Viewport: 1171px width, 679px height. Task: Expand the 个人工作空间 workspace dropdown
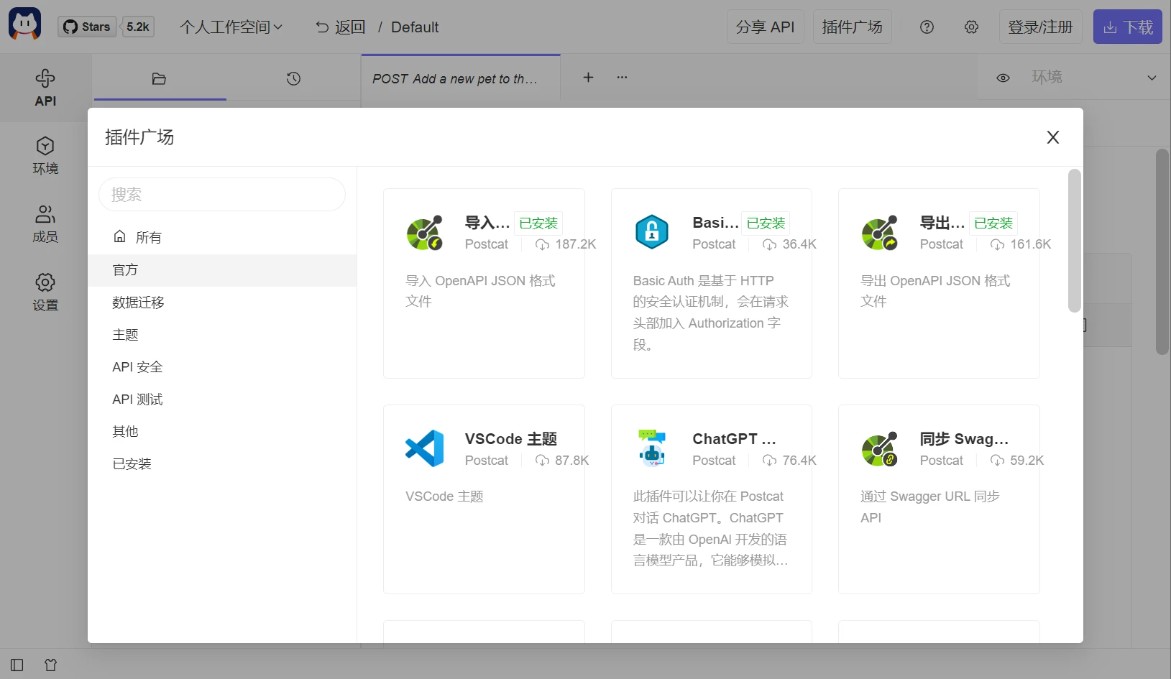click(x=232, y=27)
